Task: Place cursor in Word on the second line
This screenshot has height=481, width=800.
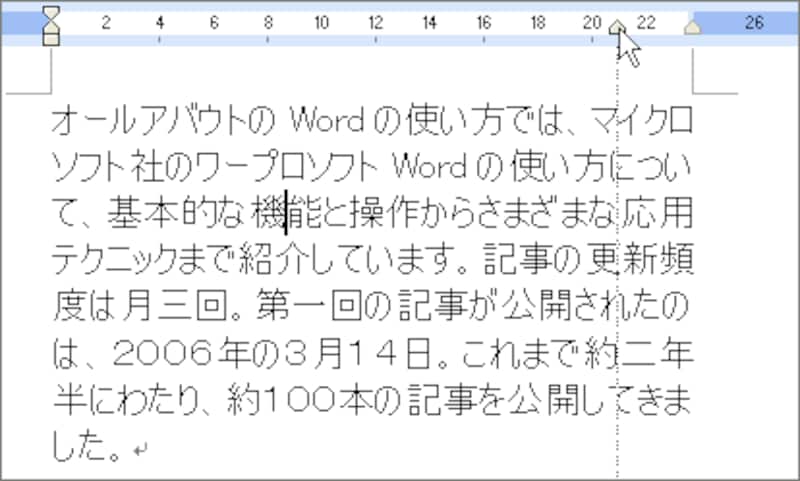Action: coord(430,166)
